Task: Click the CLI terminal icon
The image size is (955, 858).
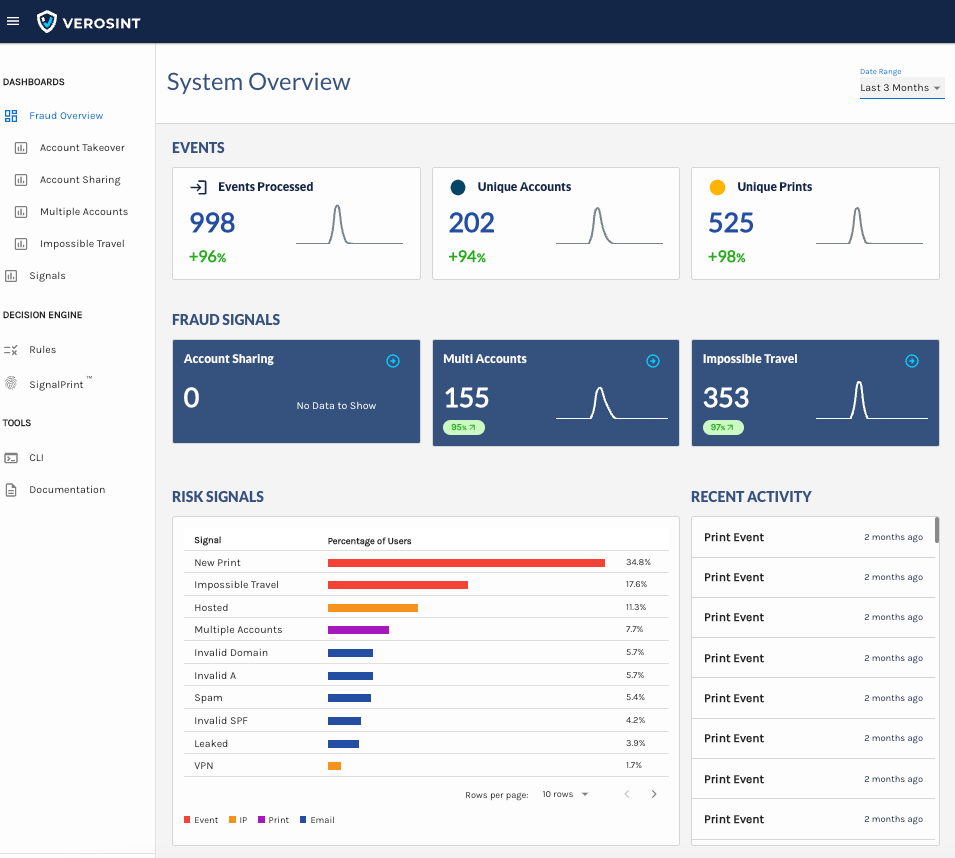Action: (11, 458)
